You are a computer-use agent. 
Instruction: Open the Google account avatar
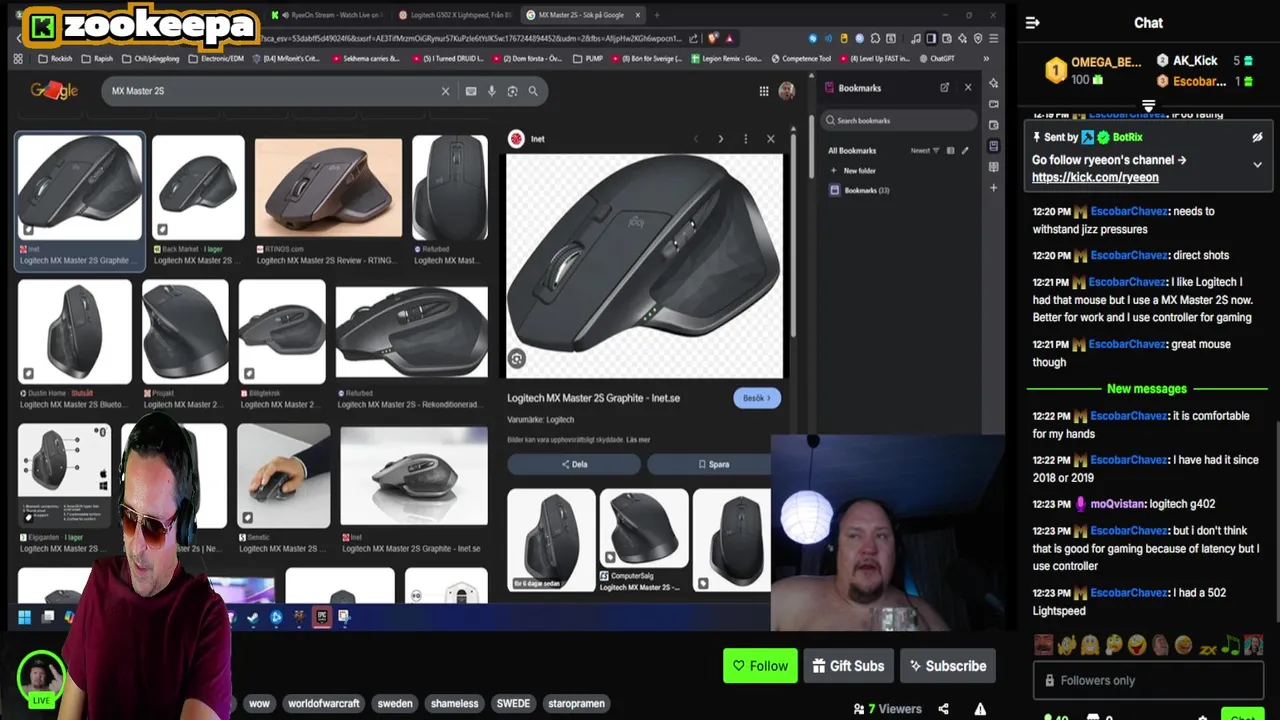pyautogui.click(x=787, y=91)
